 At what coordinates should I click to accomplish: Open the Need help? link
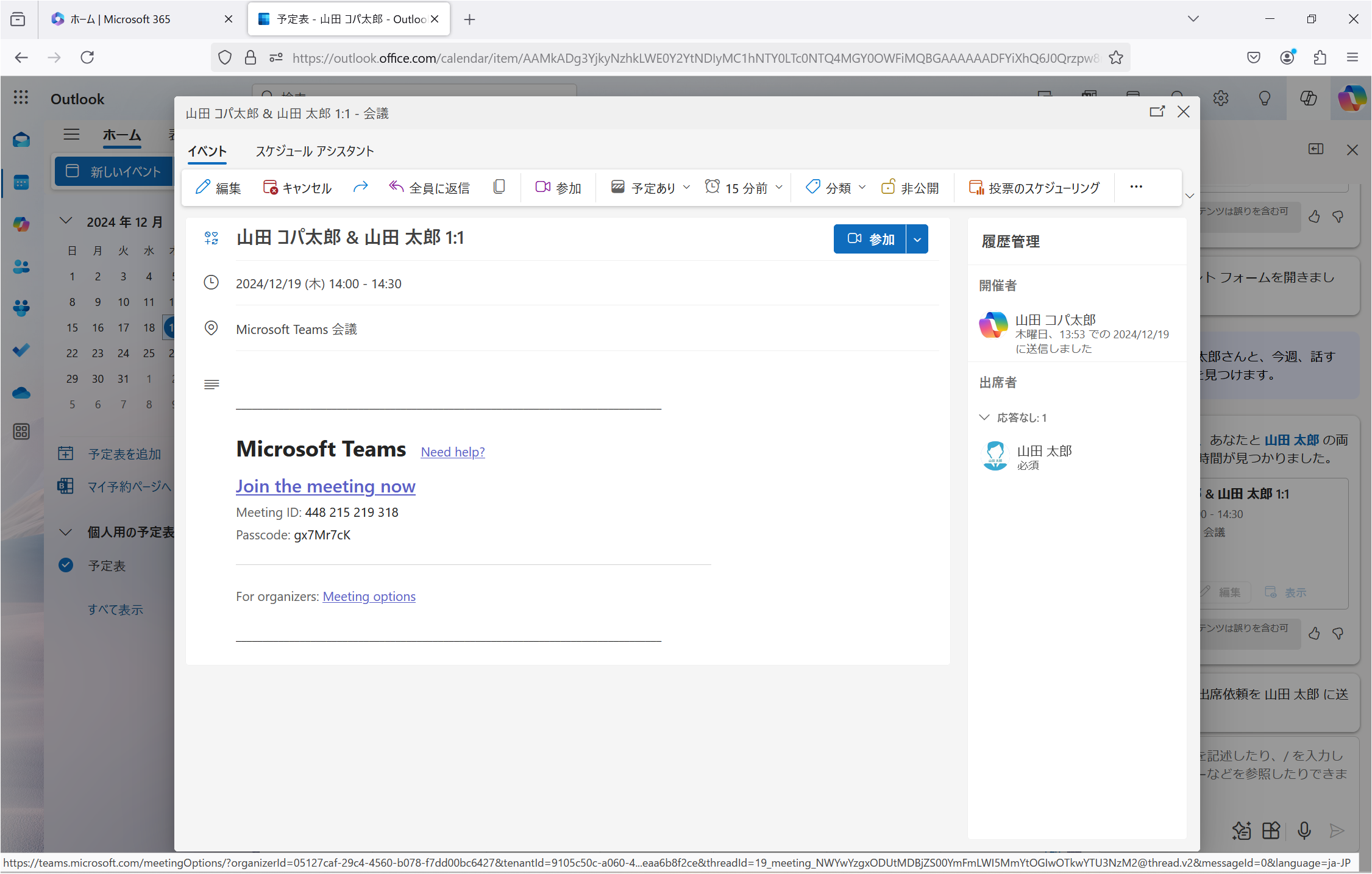(x=453, y=452)
